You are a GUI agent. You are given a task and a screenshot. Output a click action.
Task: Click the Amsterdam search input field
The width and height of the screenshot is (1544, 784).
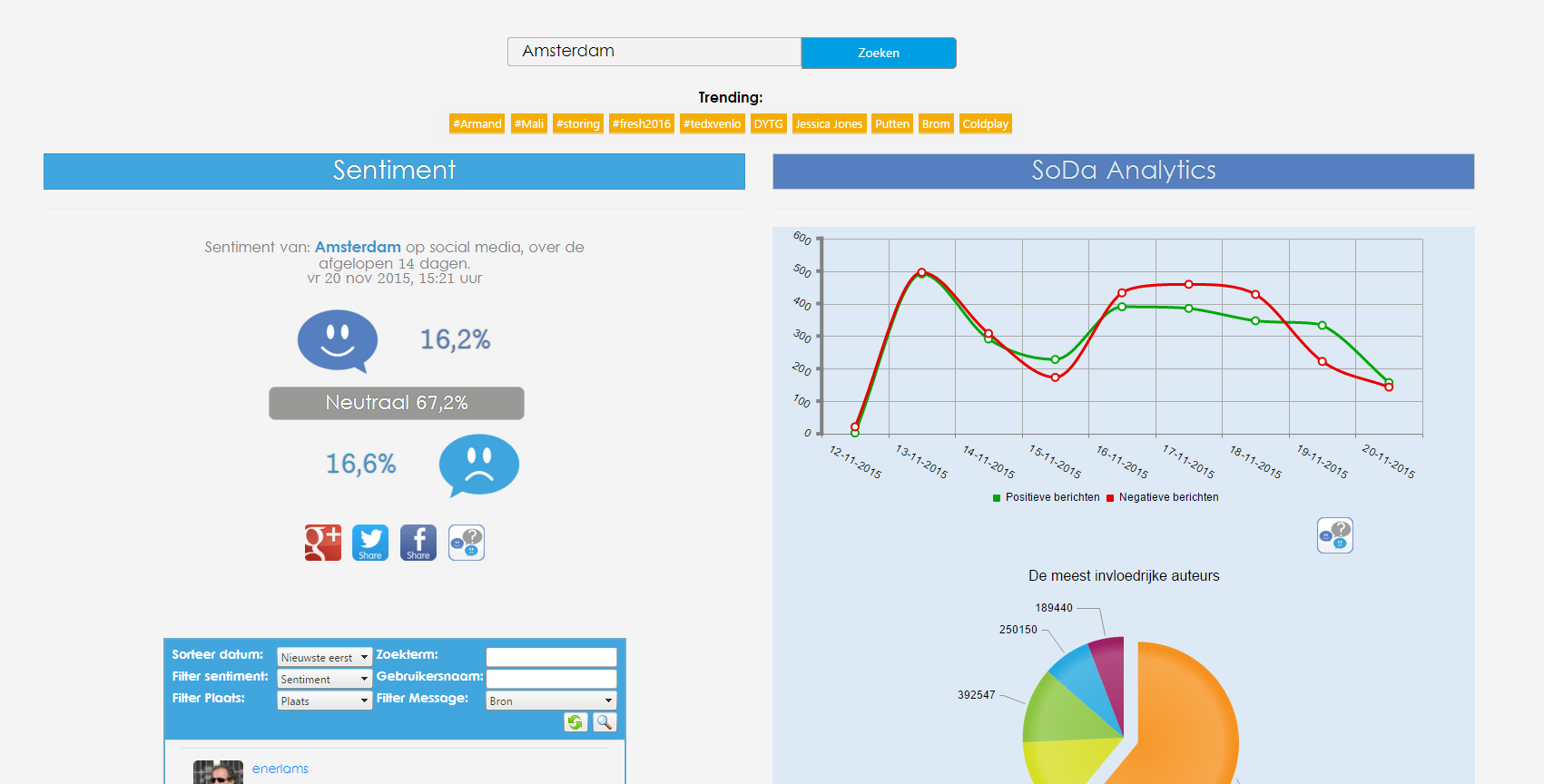[x=654, y=52]
